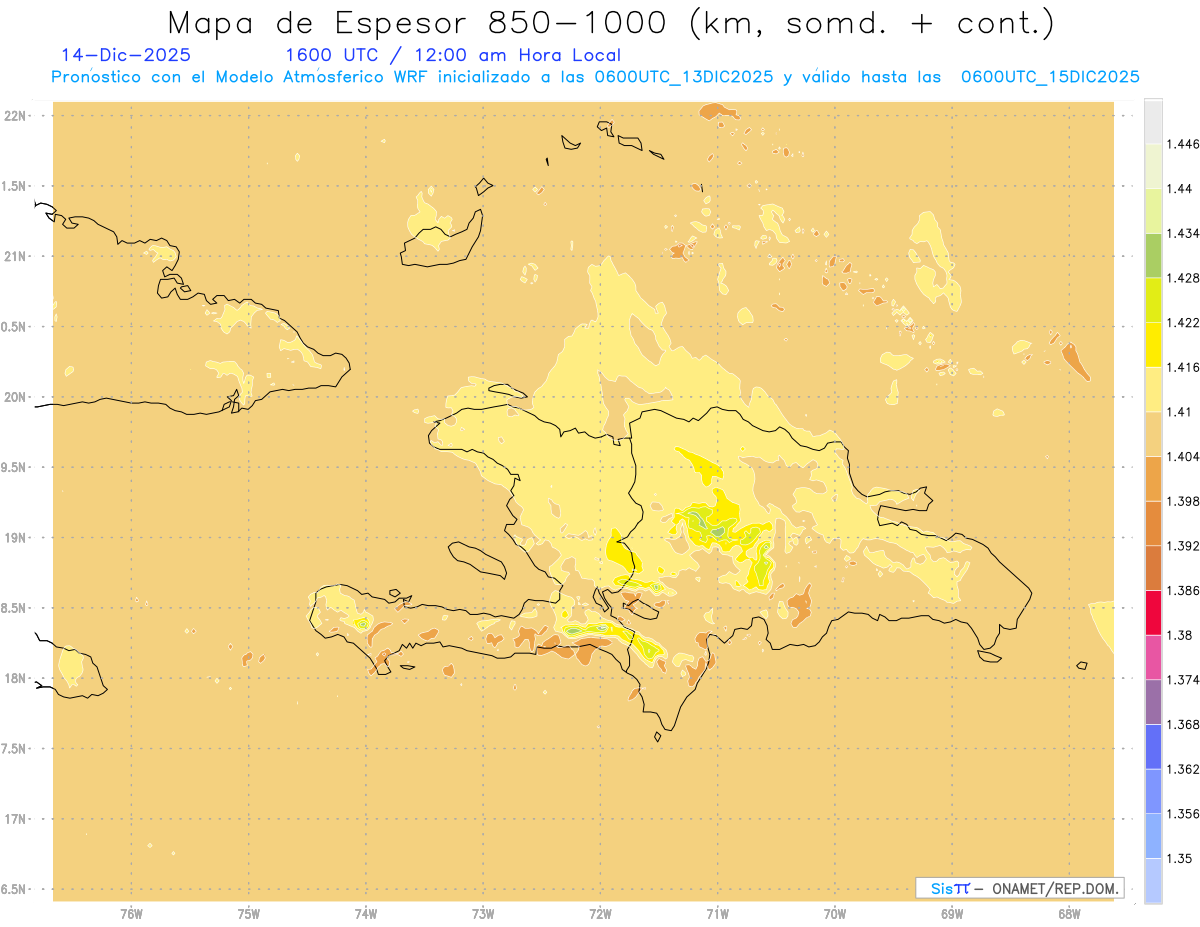Click the '19N' latitude label
Image resolution: width=1200 pixels, height=927 pixels.
[x=17, y=538]
